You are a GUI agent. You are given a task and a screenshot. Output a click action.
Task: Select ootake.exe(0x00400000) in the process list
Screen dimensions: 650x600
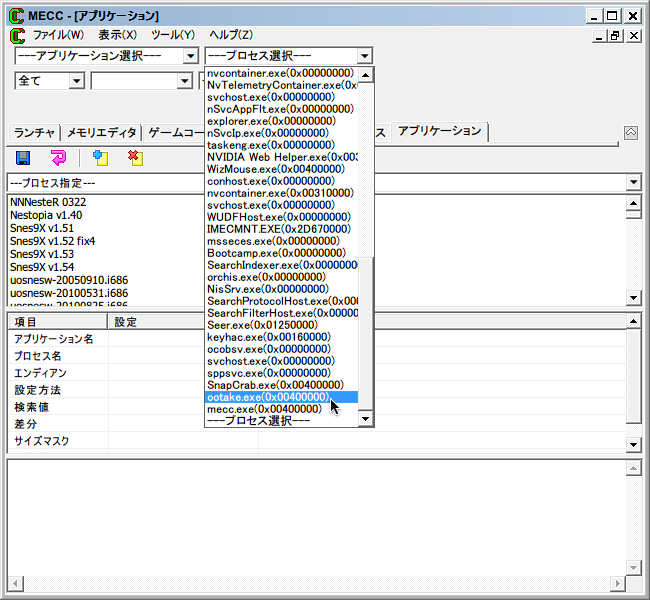[x=281, y=397]
